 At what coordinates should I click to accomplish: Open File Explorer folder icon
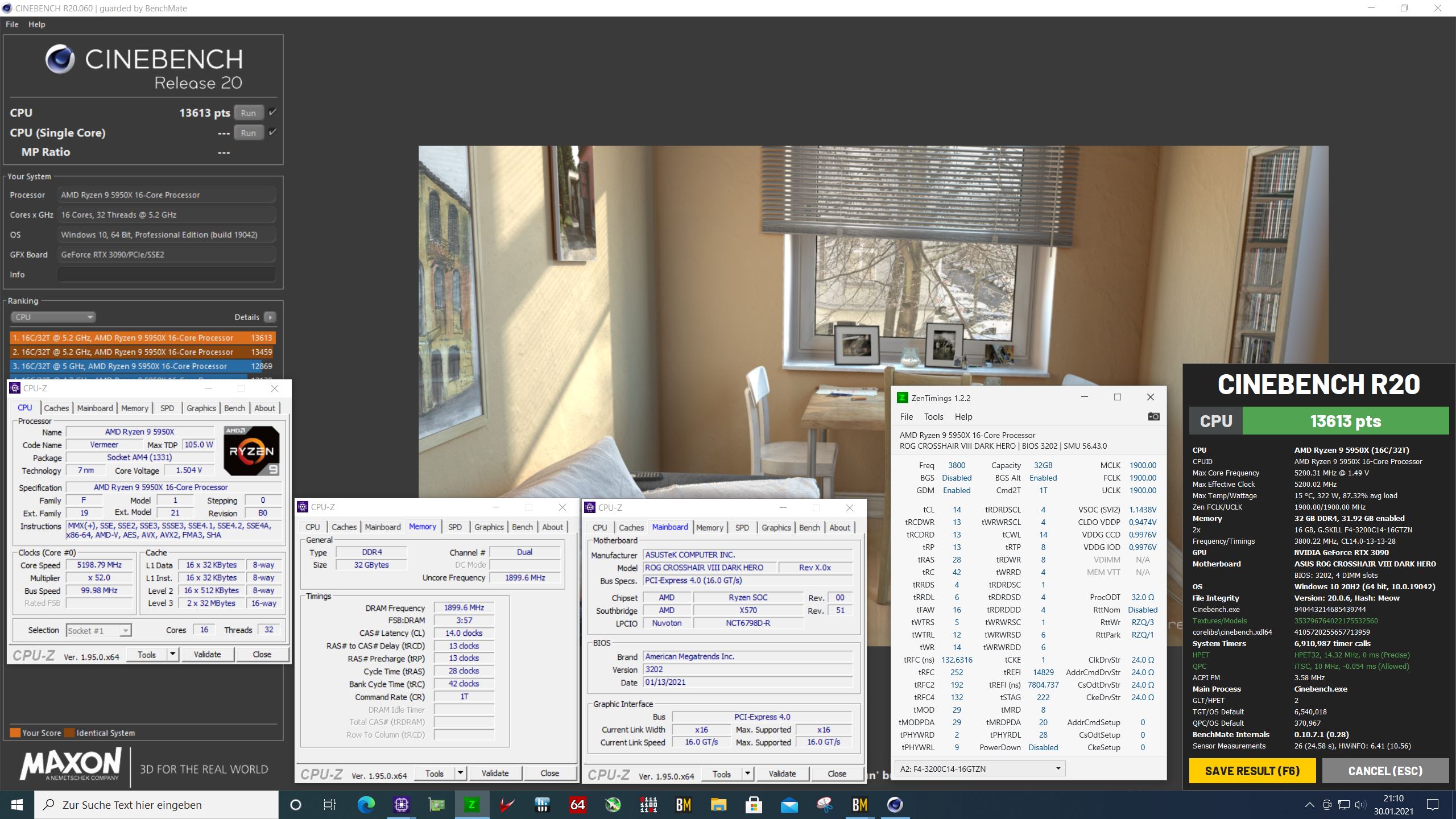pos(718,805)
